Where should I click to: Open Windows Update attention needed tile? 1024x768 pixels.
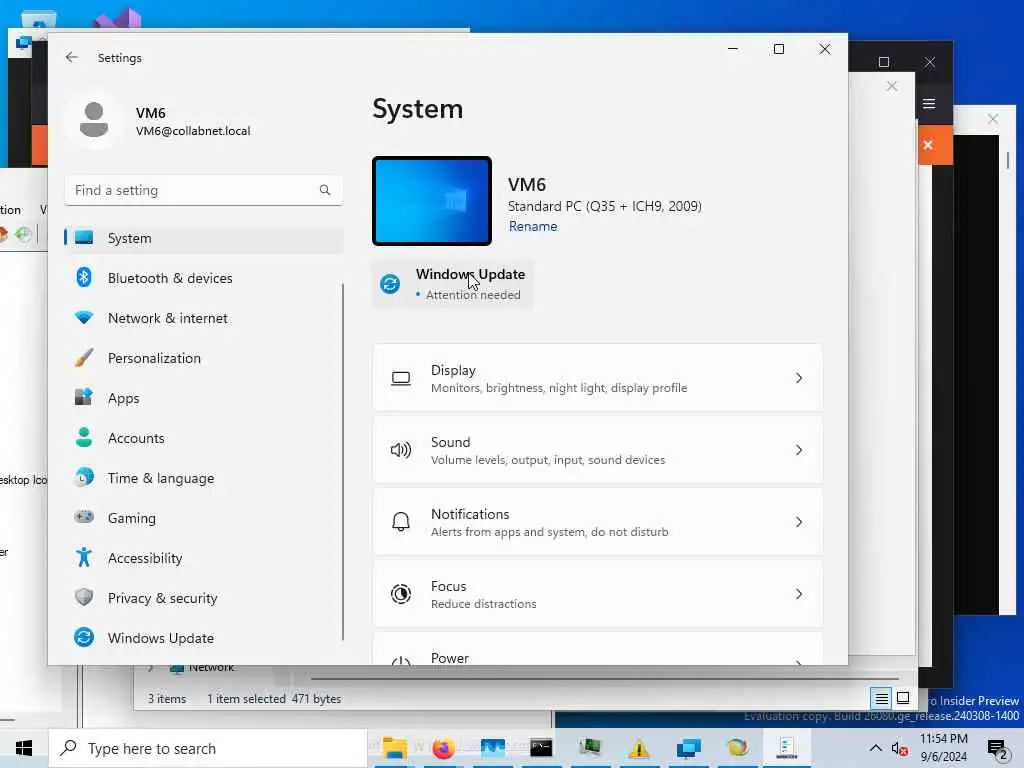tap(453, 284)
